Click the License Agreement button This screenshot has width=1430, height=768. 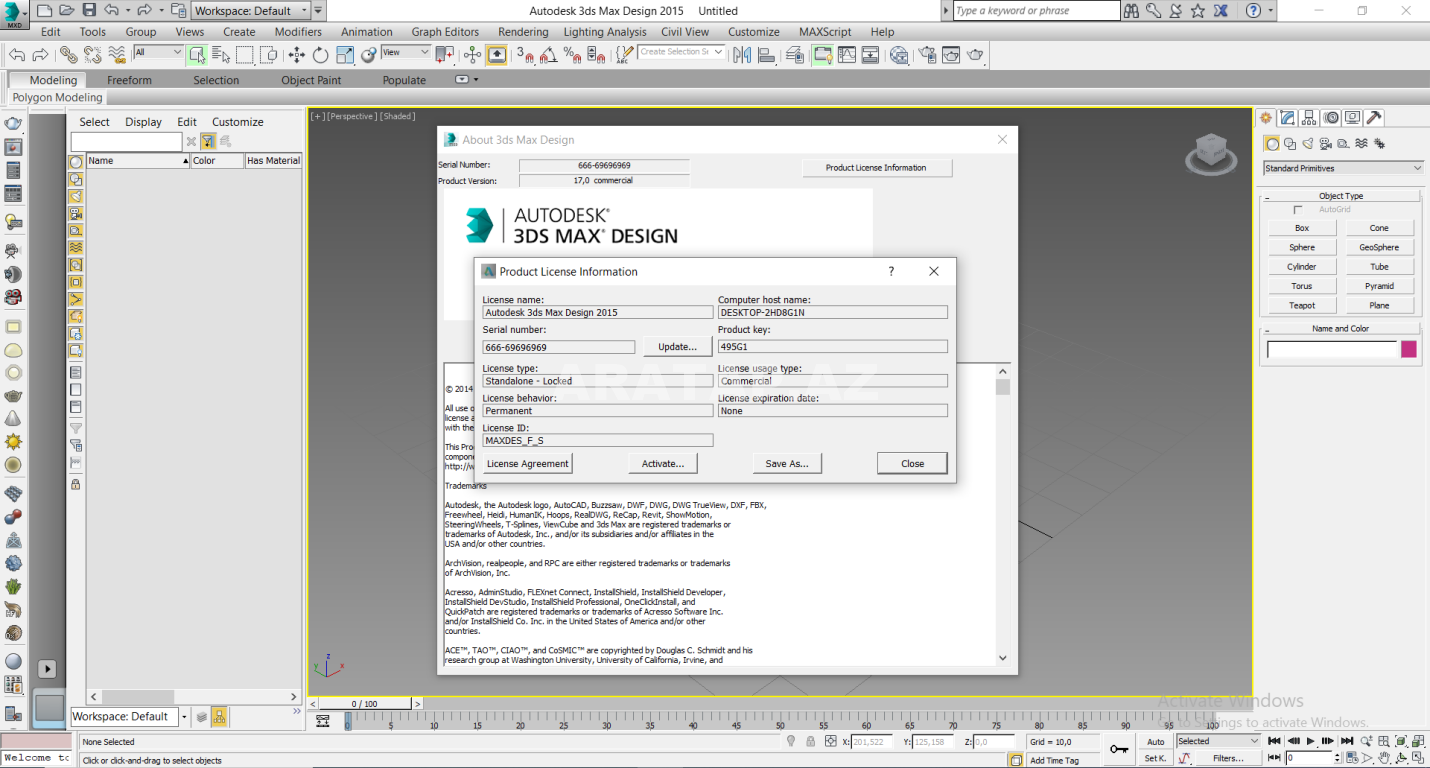pos(527,463)
